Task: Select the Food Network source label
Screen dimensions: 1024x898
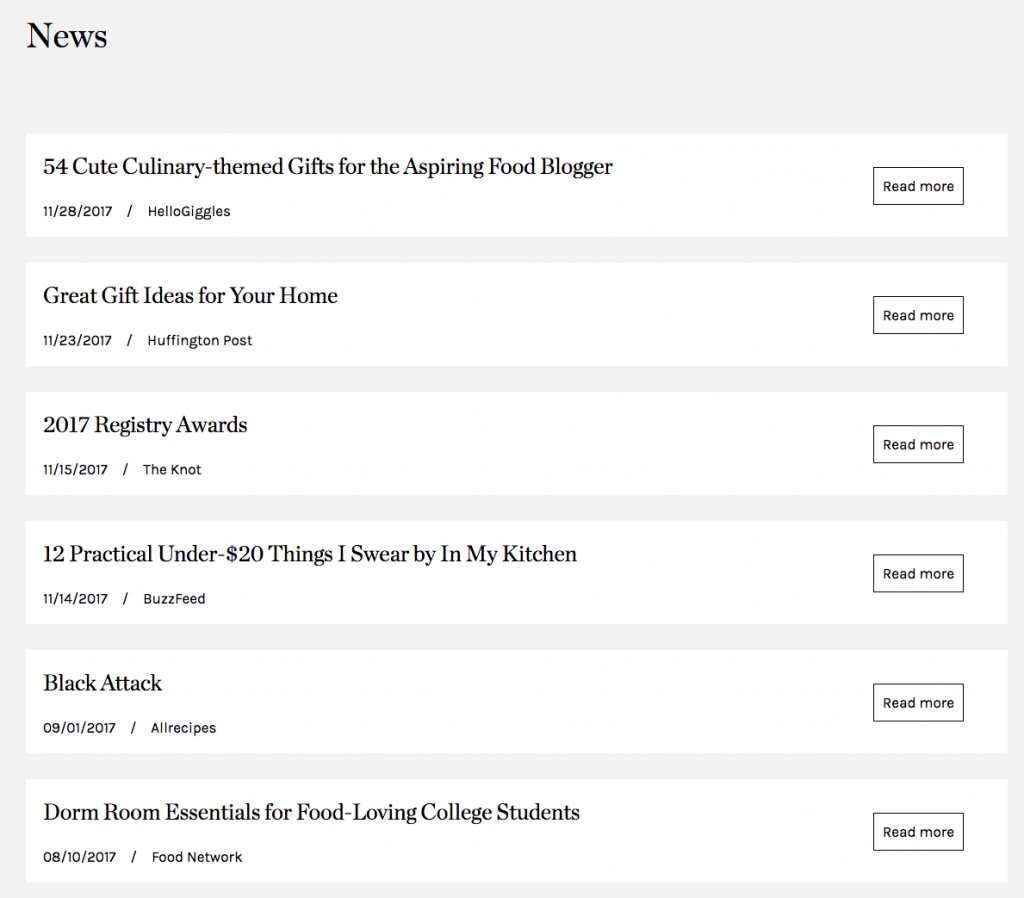Action: [x=197, y=857]
